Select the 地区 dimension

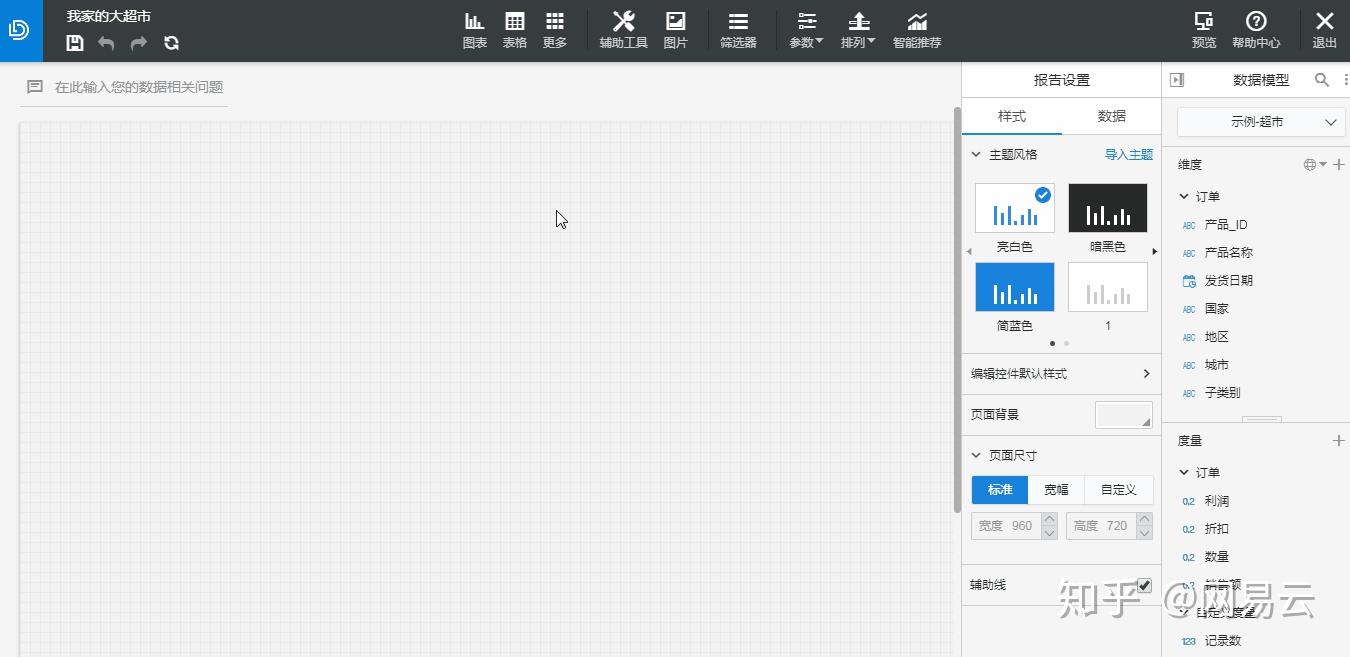point(1216,337)
